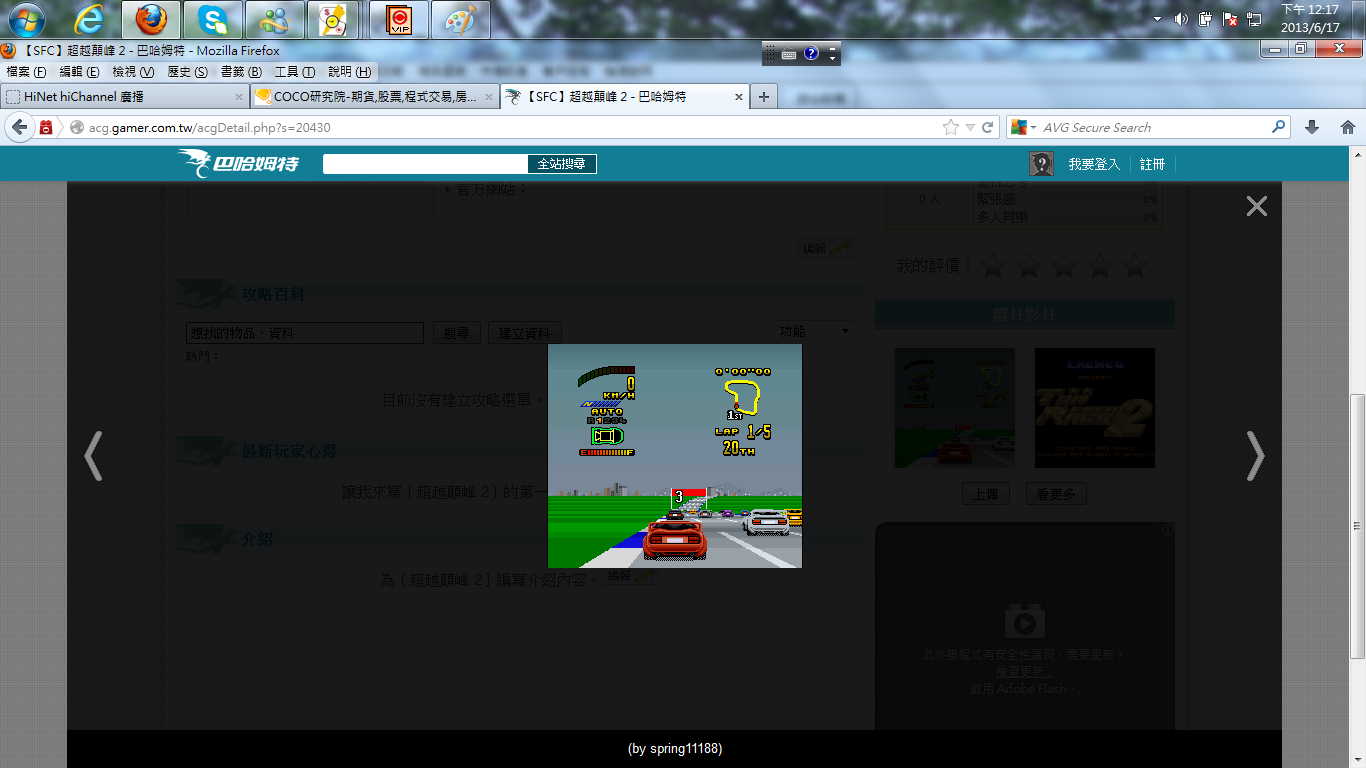The height and width of the screenshot is (768, 1366).
Task: Open the VIP taskbar application
Action: 399,19
